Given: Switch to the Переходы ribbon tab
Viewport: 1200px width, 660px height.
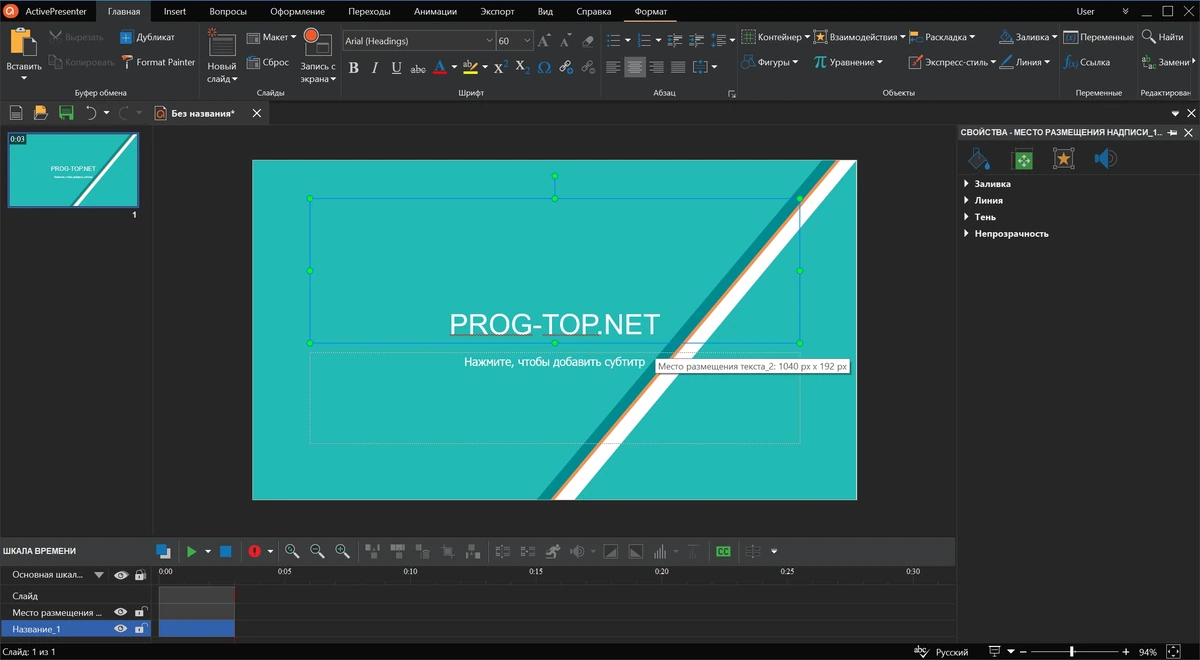Looking at the screenshot, I should pos(369,12).
